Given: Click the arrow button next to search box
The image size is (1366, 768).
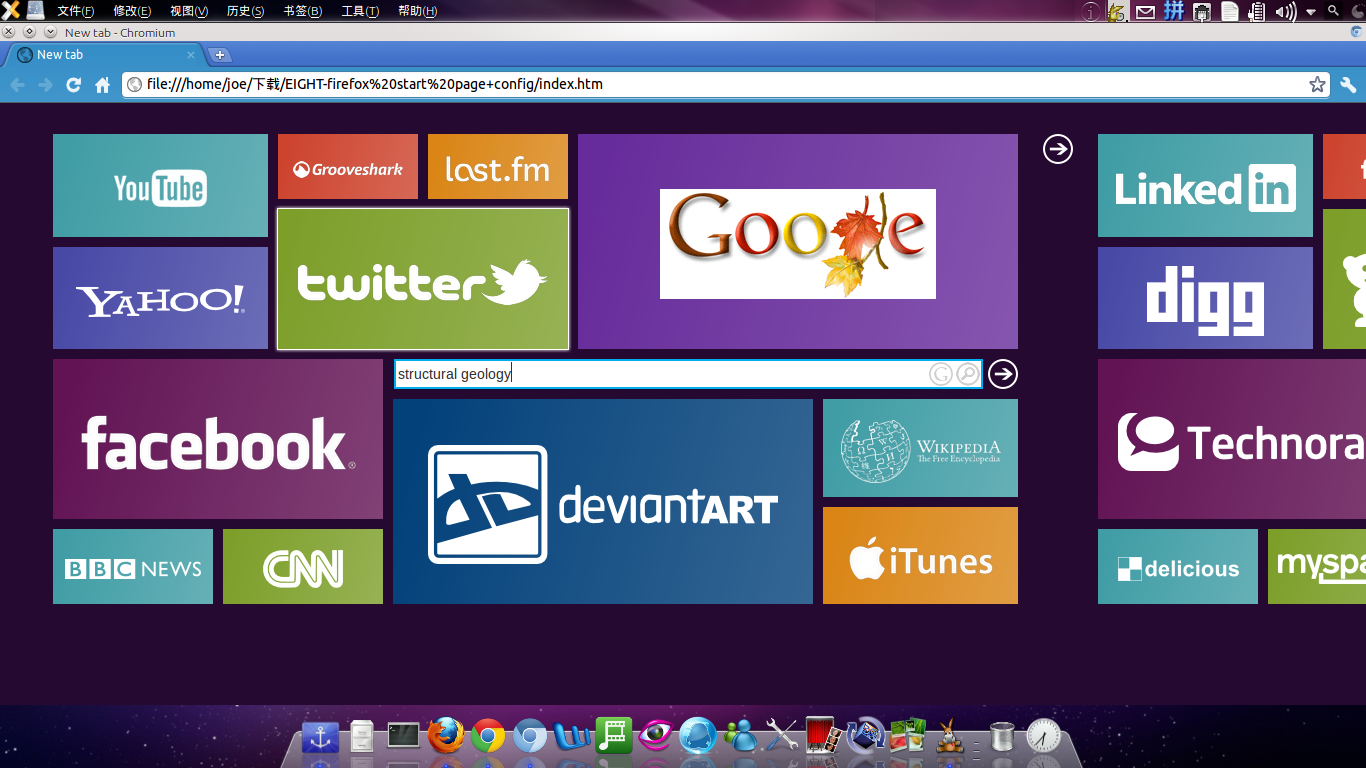Looking at the screenshot, I should point(1003,374).
